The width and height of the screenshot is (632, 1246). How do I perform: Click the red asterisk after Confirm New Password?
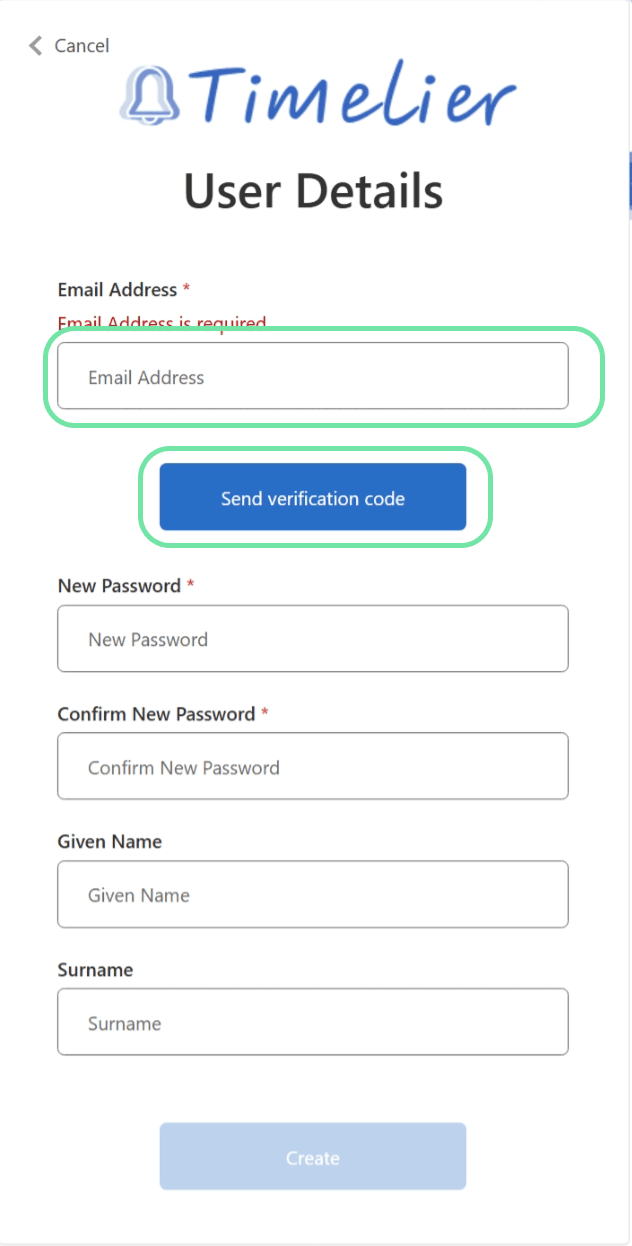(265, 714)
